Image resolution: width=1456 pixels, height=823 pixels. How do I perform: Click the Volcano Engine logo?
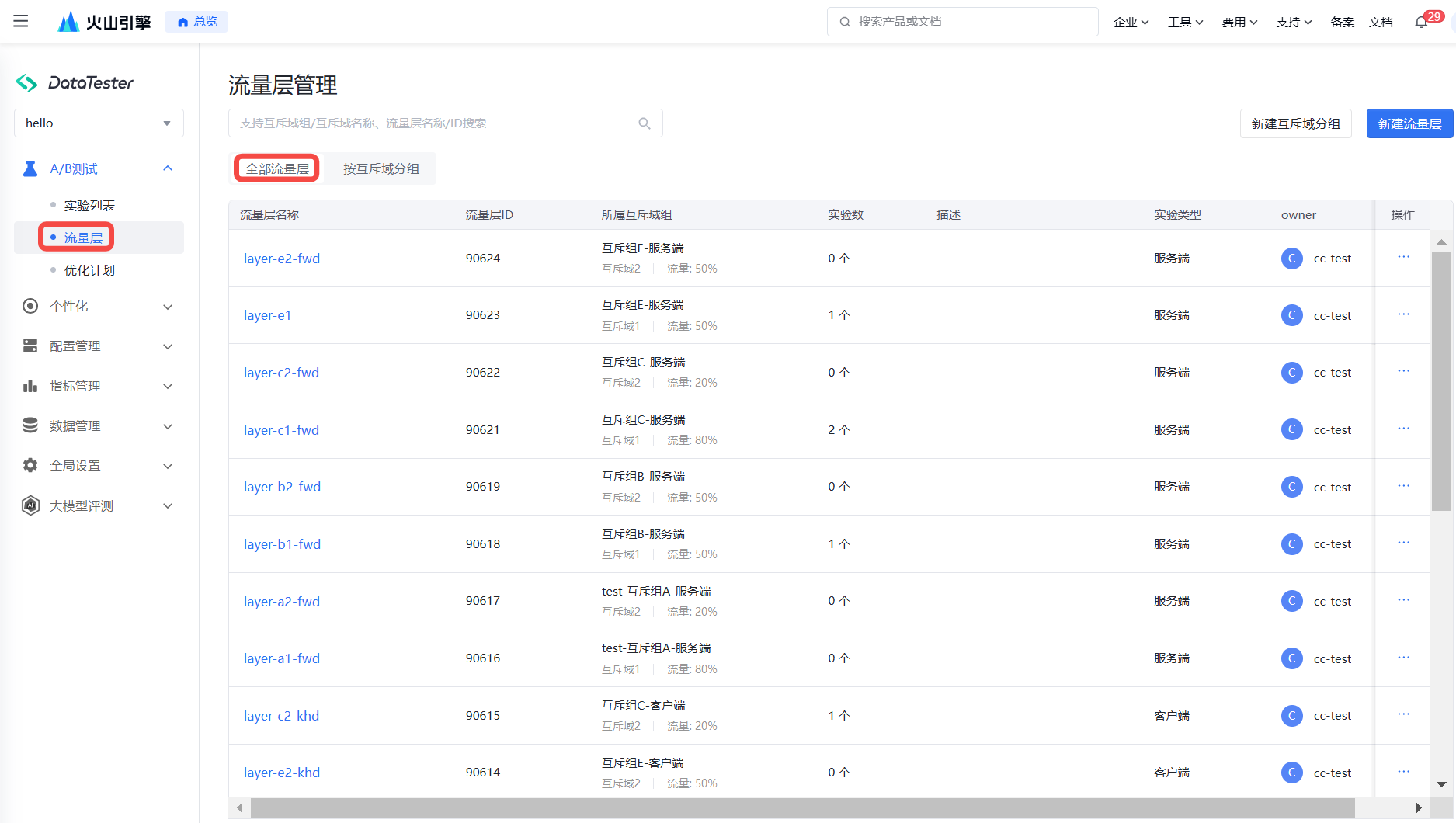(104, 22)
